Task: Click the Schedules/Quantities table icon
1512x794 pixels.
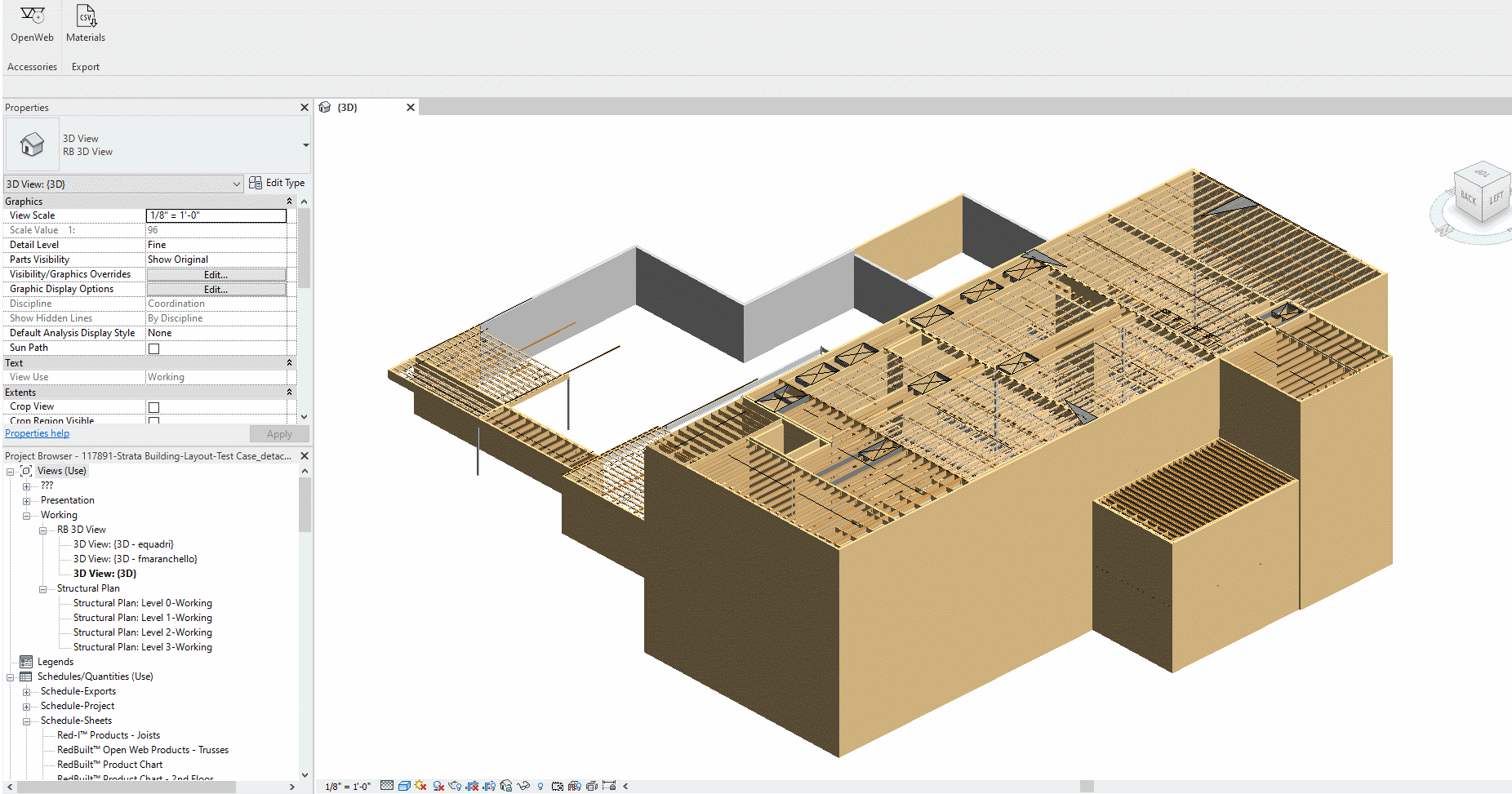Action: click(26, 676)
